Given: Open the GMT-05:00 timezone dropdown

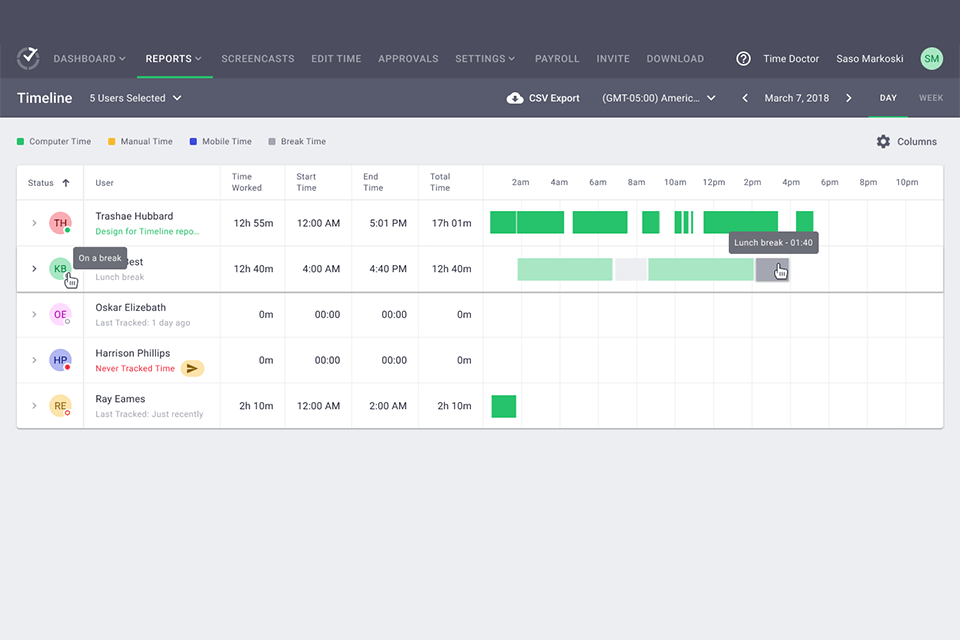Looking at the screenshot, I should coord(659,98).
